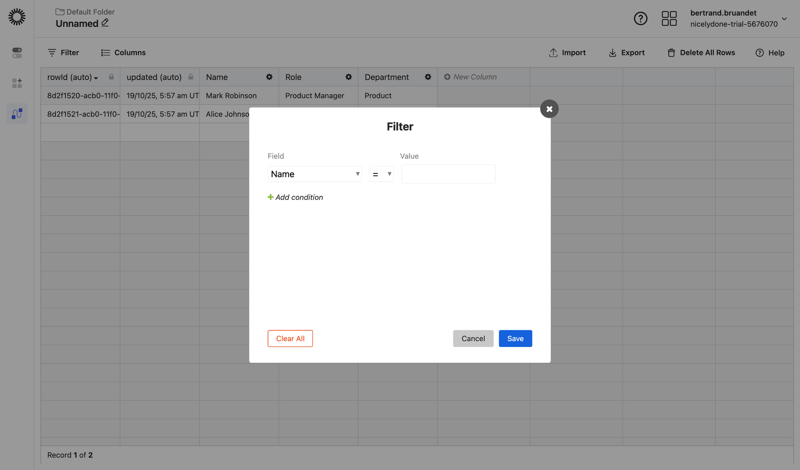Viewport: 800px width, 470px height.
Task: Sort by rowId (auto) column header
Action: 72,77
